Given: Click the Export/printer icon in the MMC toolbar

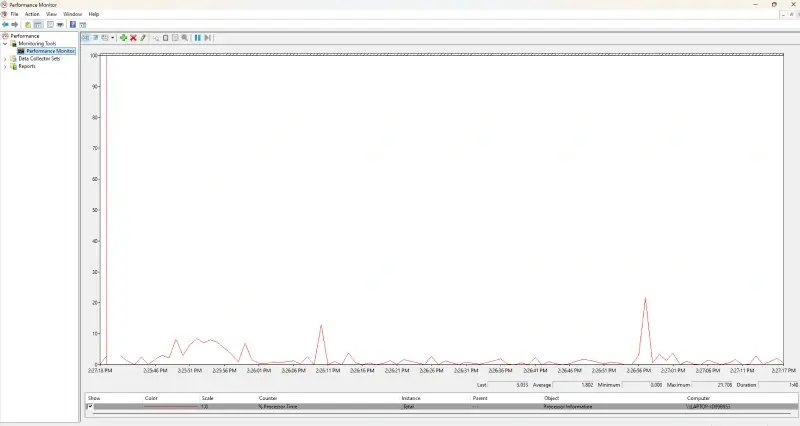Looking at the screenshot, I should click(60, 24).
